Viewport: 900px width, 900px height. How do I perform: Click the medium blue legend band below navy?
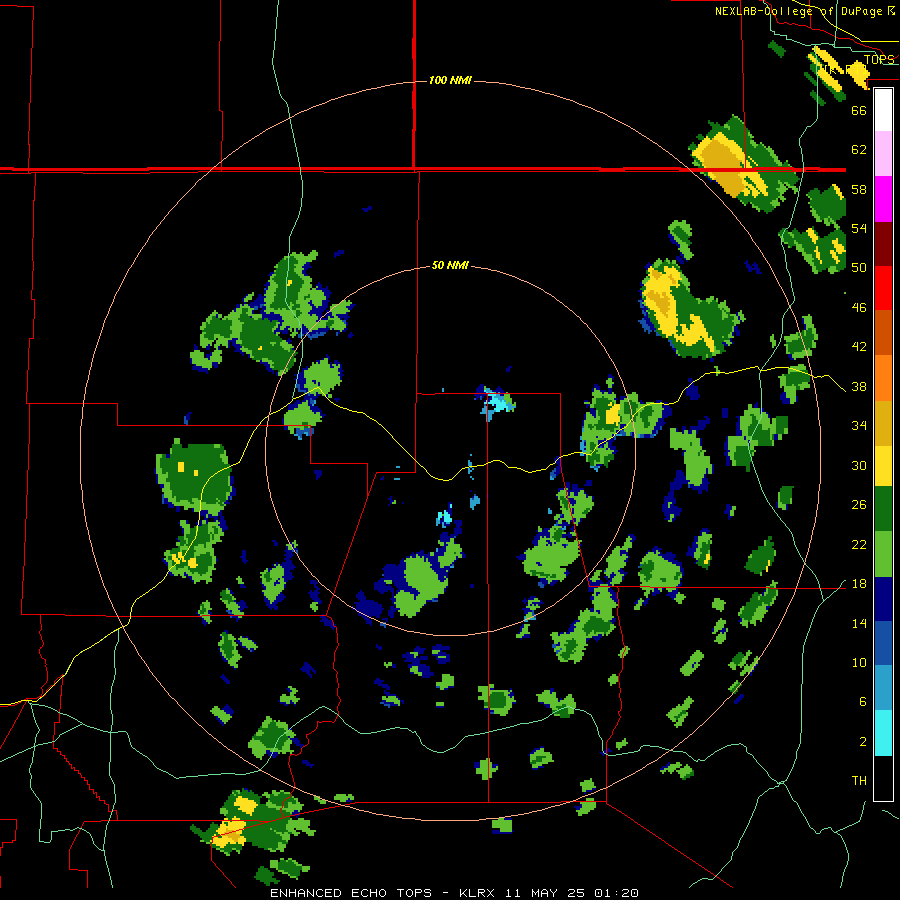point(883,643)
